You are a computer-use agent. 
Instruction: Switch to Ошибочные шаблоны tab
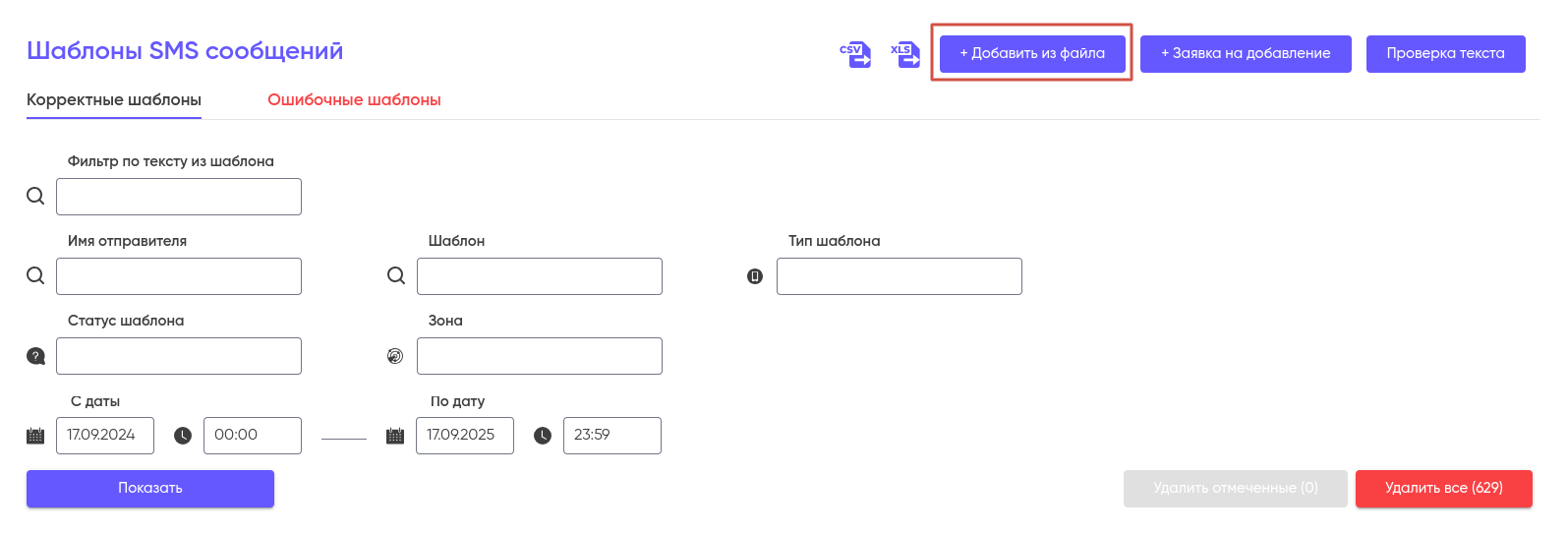coord(354,100)
